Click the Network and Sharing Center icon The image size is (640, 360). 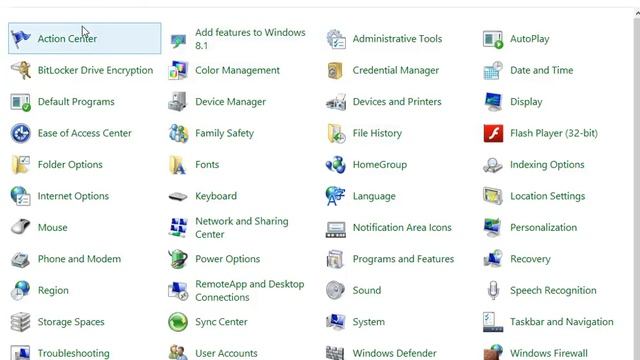click(x=178, y=227)
